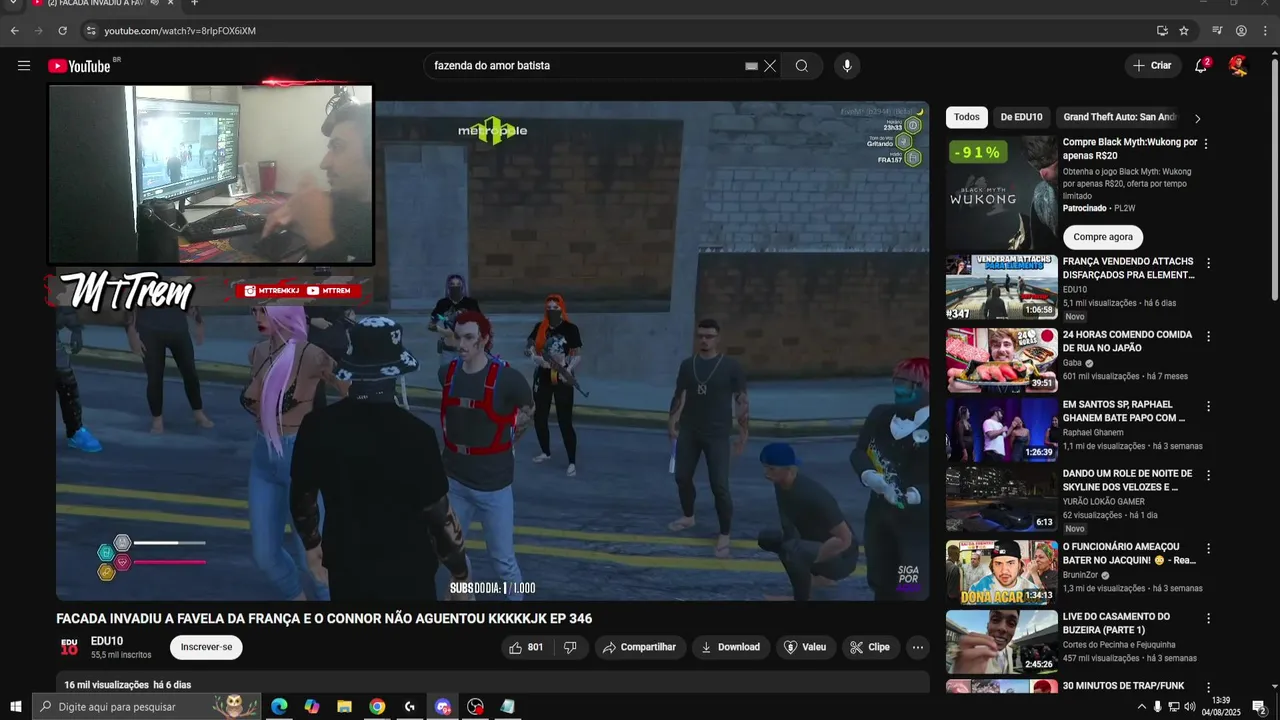Viewport: 1280px width, 720px height.
Task: Open options for Live Do Casamento Do Buzeira
Action: pyautogui.click(x=1208, y=618)
